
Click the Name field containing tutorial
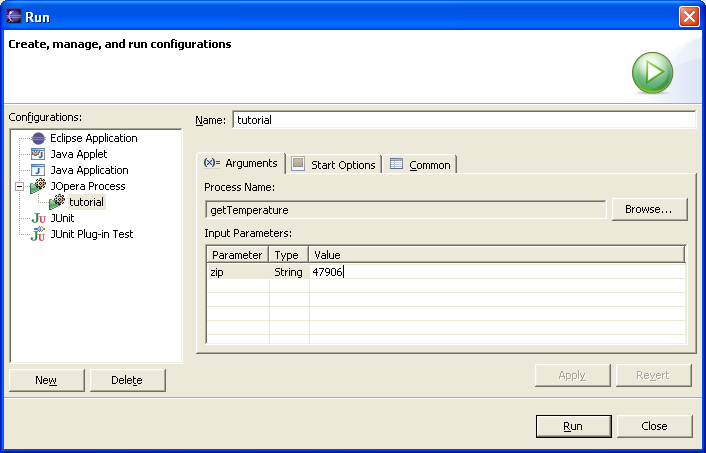pos(464,120)
